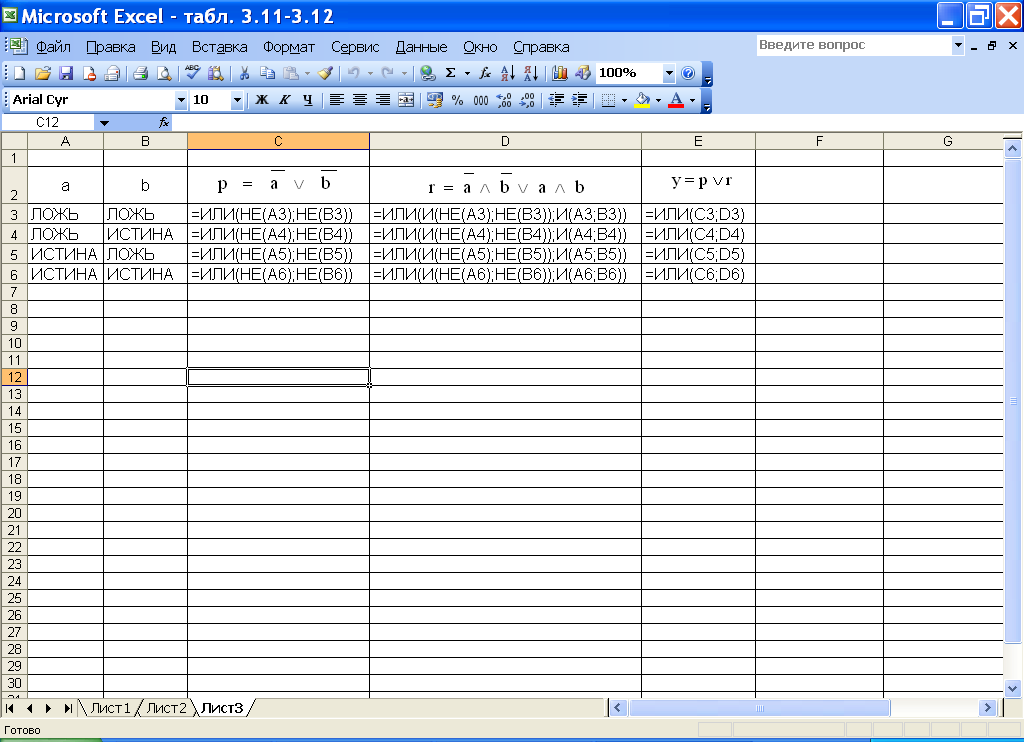
Task: Open file folder icon in toolbar
Action: pyautogui.click(x=42, y=73)
